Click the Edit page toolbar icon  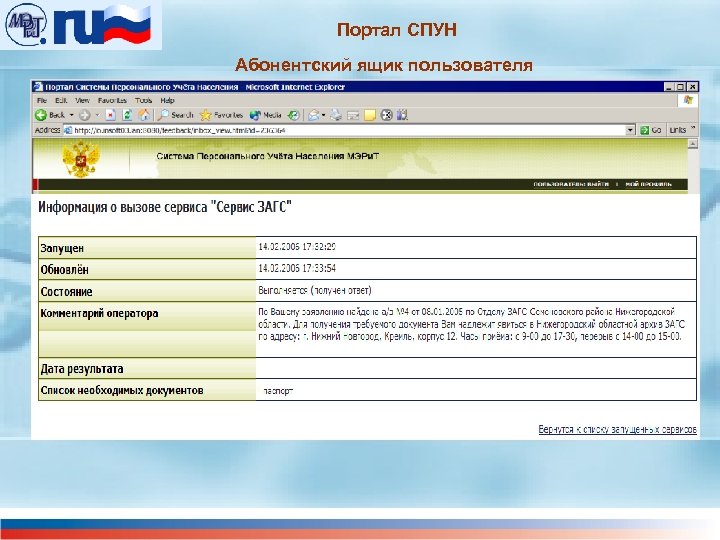point(353,115)
